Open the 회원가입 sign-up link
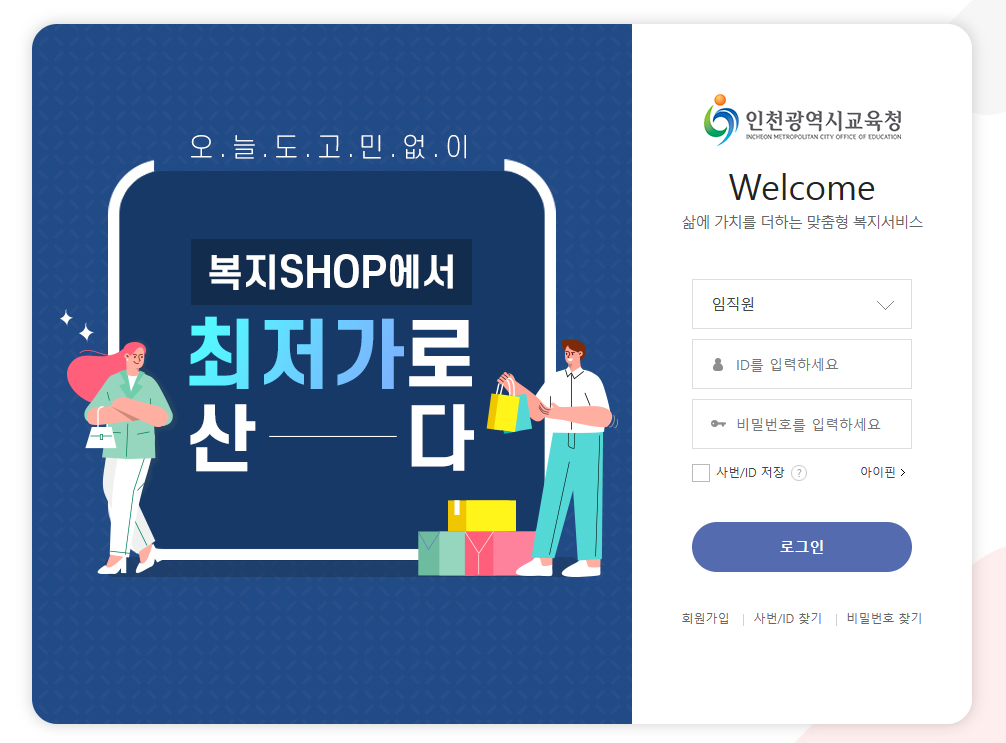This screenshot has width=1006, height=743. tap(705, 618)
